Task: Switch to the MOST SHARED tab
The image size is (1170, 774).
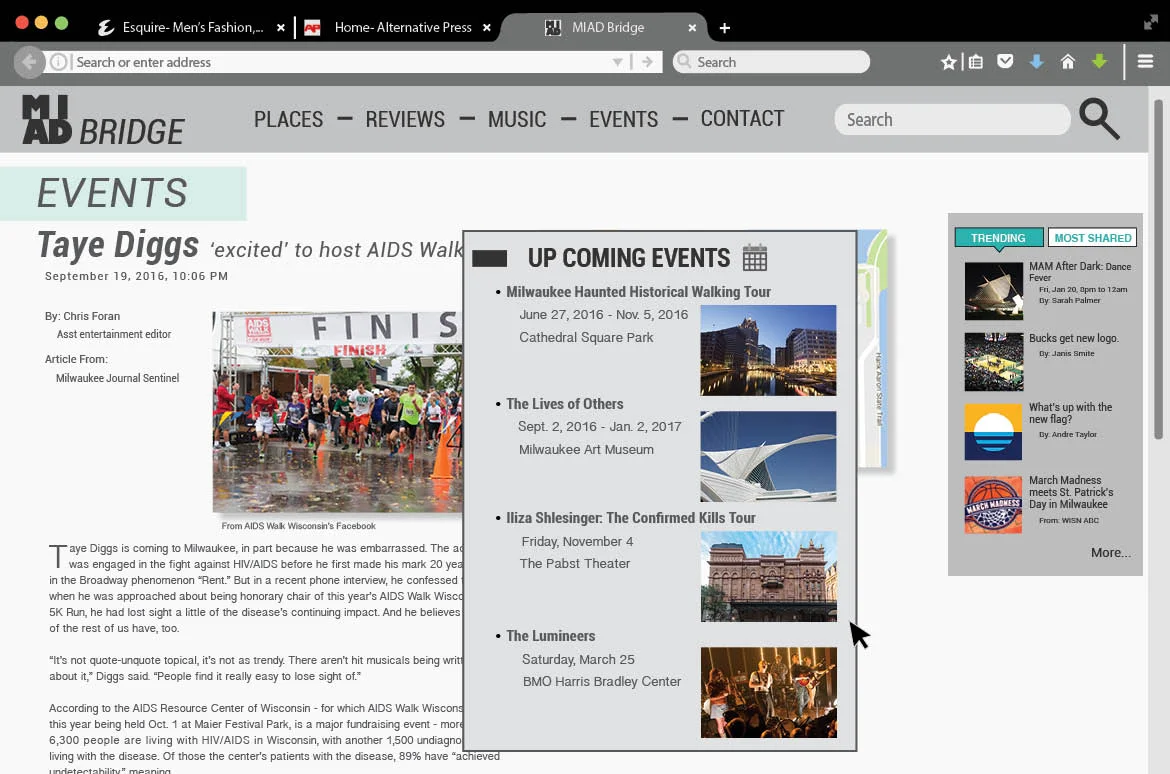Action: (x=1092, y=237)
